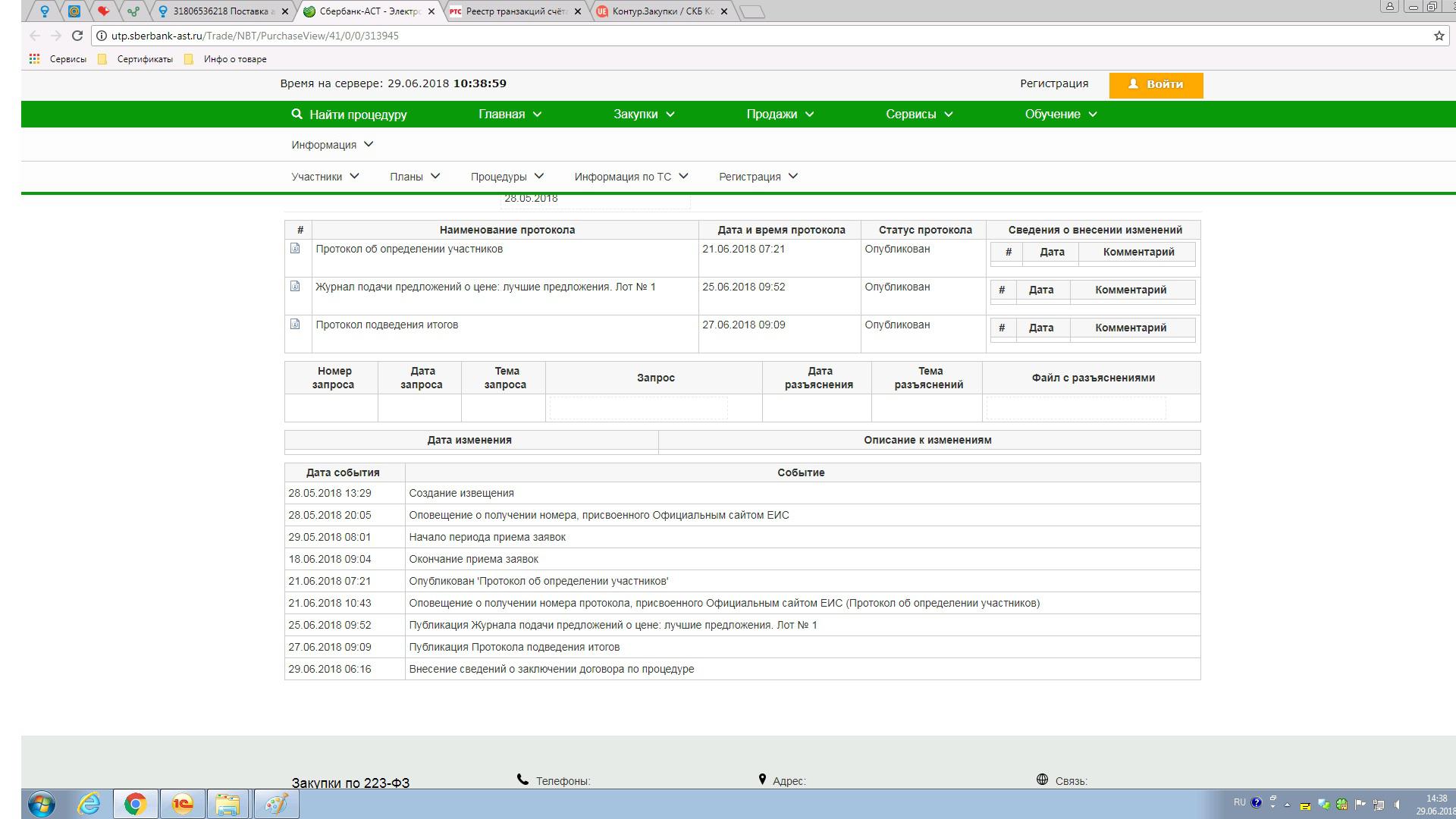Open the Сервисы apps grid bookmark
1456x819 pixels.
(x=58, y=59)
